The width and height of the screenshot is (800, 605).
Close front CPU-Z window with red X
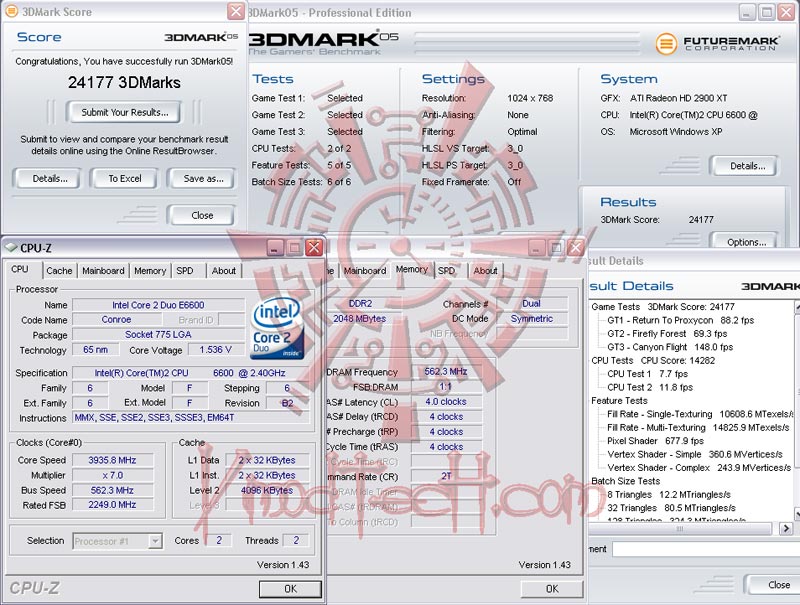tap(314, 248)
